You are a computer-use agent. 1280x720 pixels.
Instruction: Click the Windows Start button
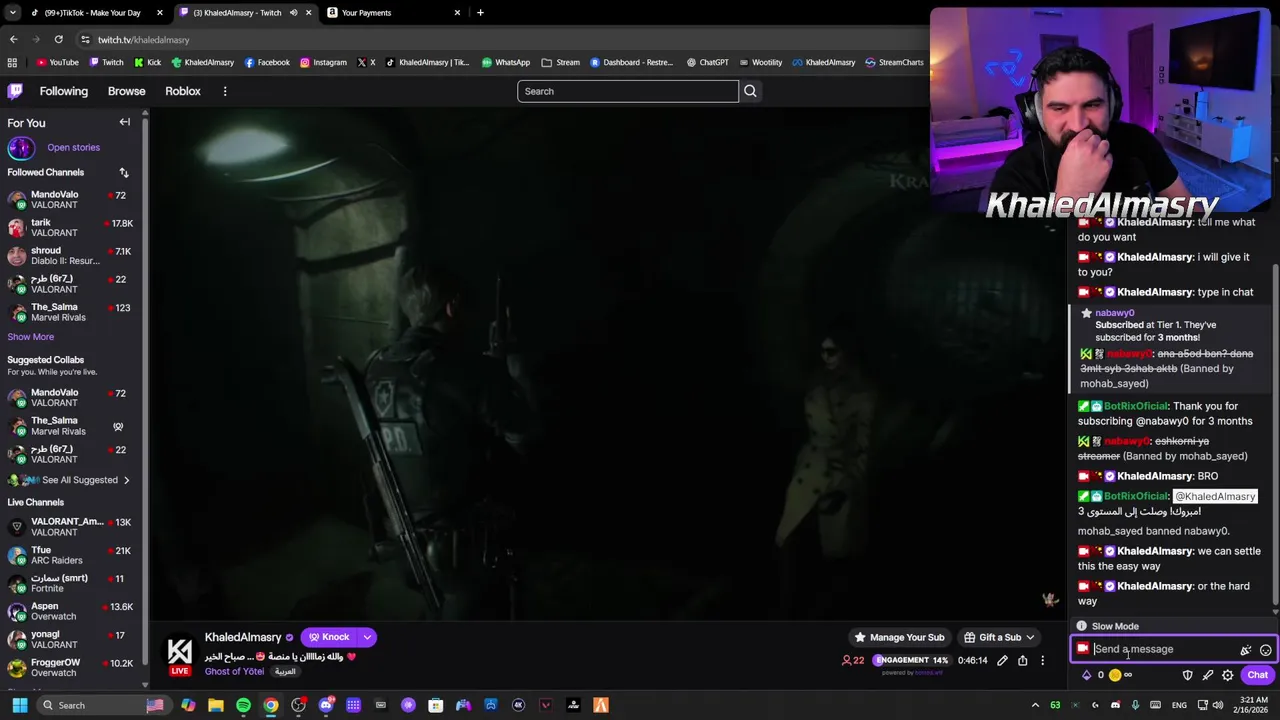click(x=19, y=705)
